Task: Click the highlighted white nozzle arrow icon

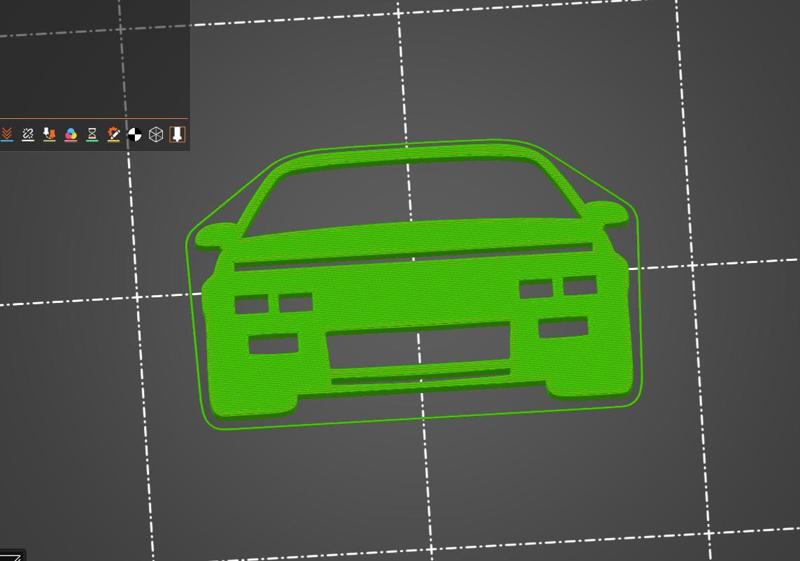Action: [177, 134]
